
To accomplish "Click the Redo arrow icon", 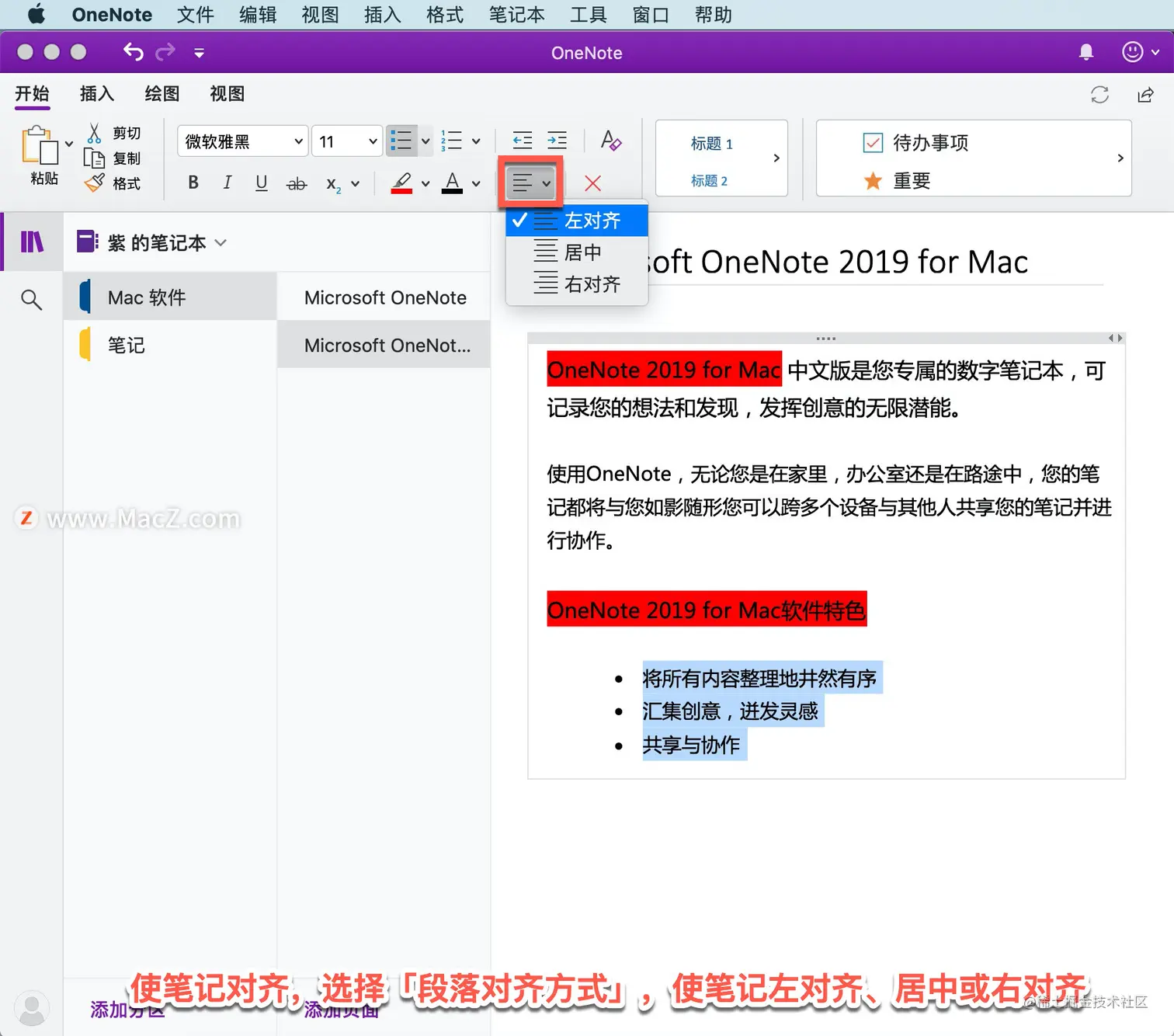I will coord(165,52).
